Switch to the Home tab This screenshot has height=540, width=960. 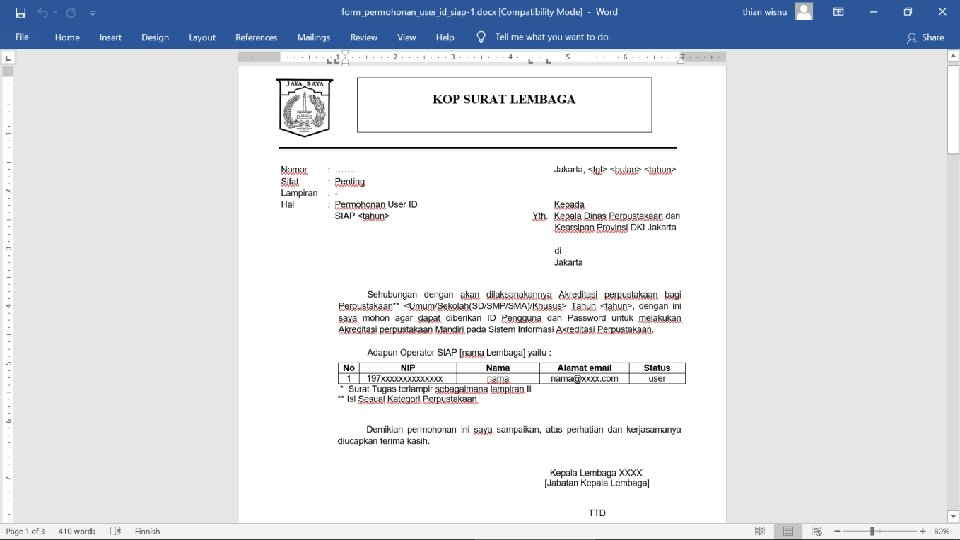(67, 37)
